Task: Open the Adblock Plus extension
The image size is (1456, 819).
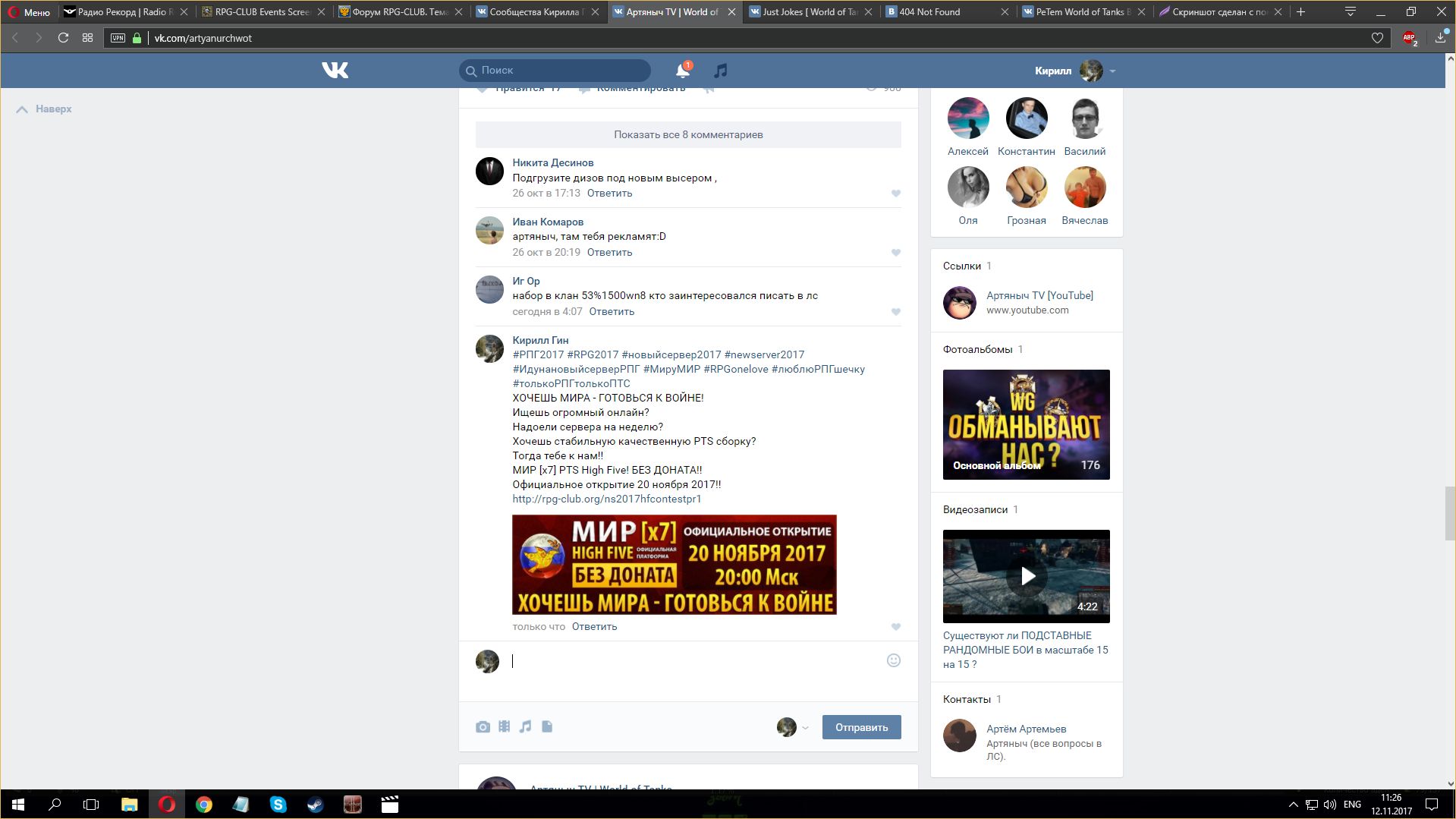Action: point(1410,38)
